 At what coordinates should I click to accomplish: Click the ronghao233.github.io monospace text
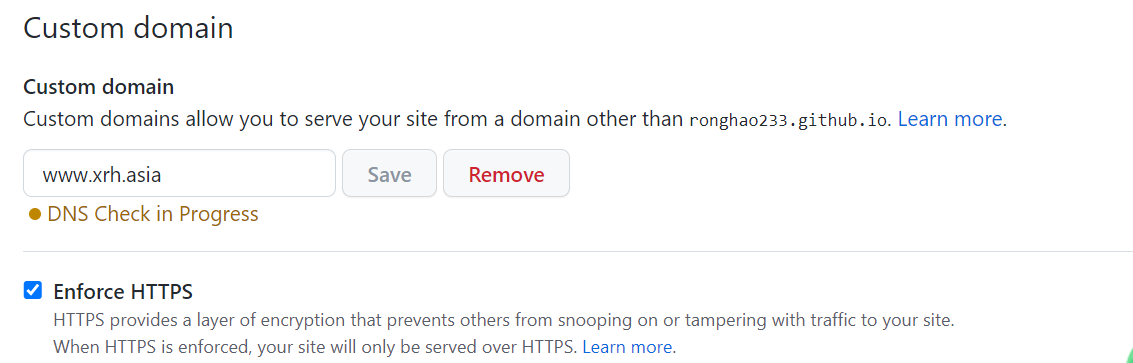788,121
